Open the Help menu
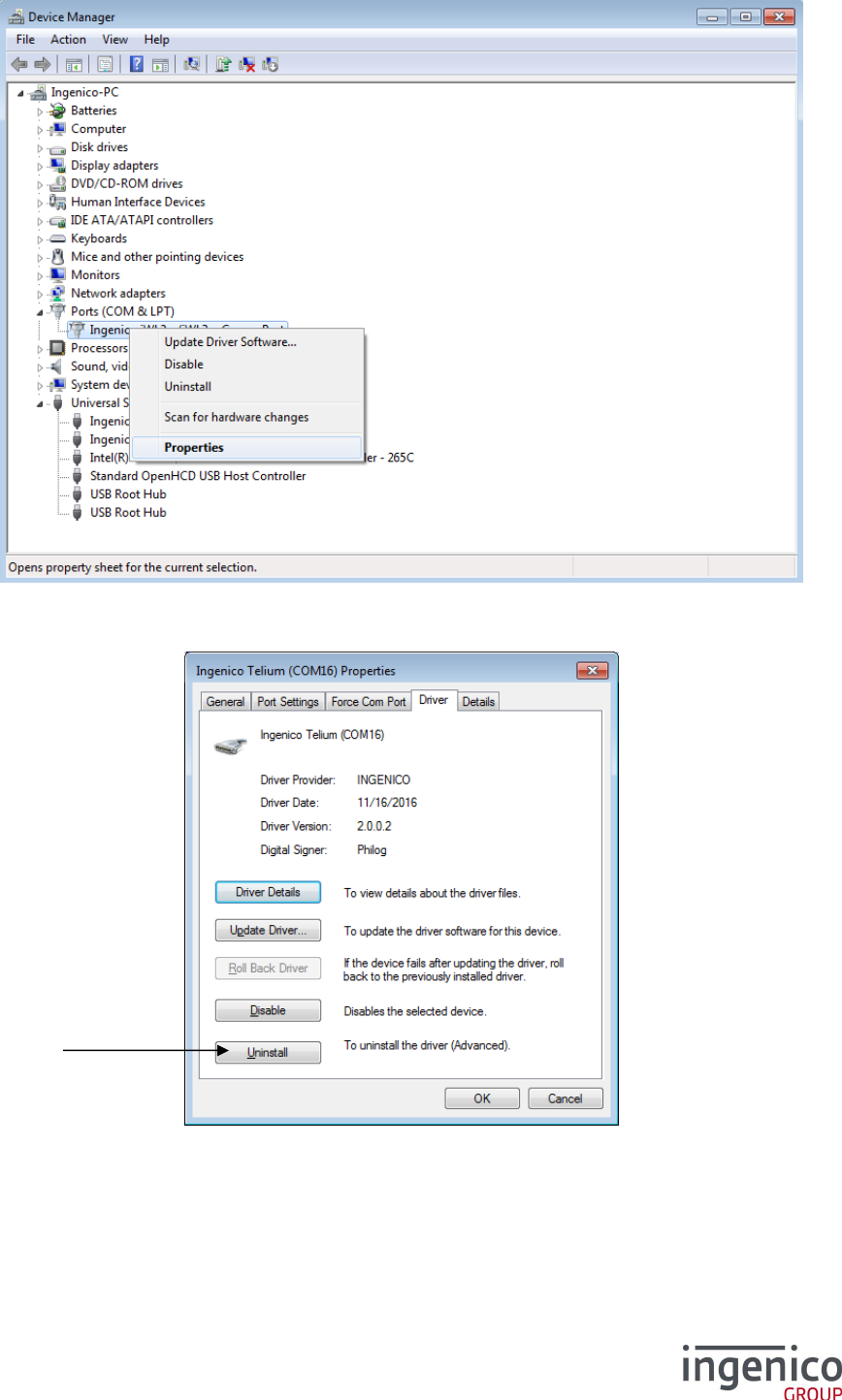The width and height of the screenshot is (842, 1400). click(157, 40)
